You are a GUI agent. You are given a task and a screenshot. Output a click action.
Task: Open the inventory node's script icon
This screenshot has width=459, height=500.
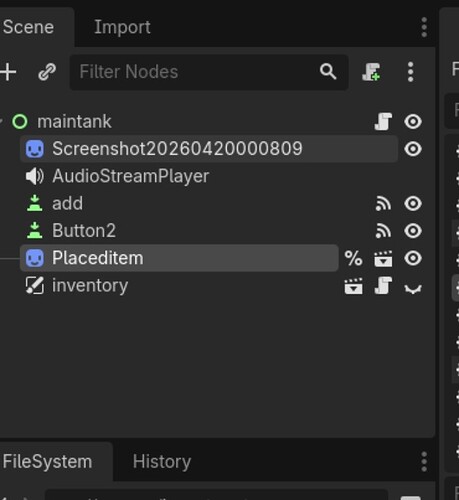[x=383, y=286]
